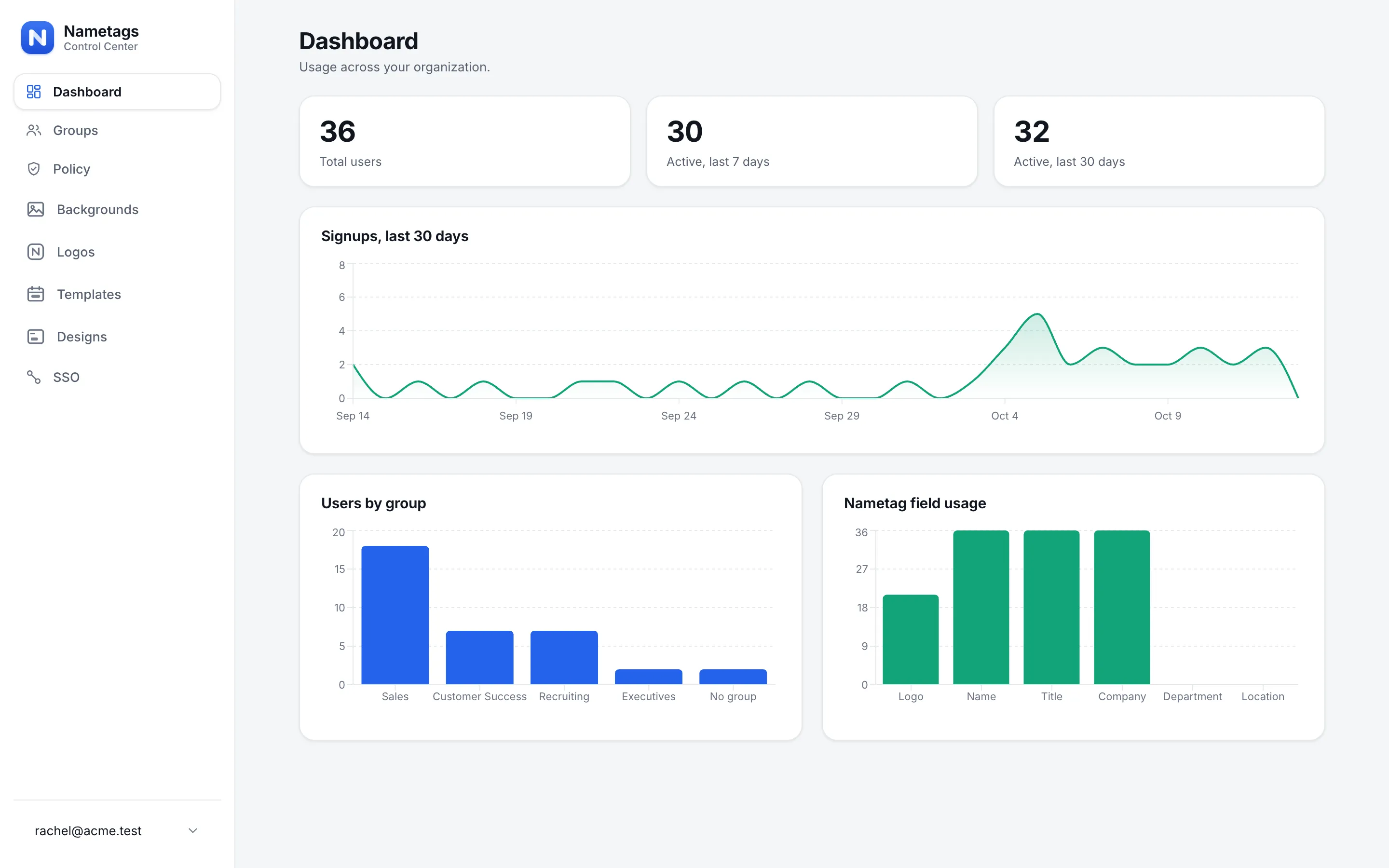The width and height of the screenshot is (1389, 868).
Task: Click the Designs card icon
Action: coord(36,337)
